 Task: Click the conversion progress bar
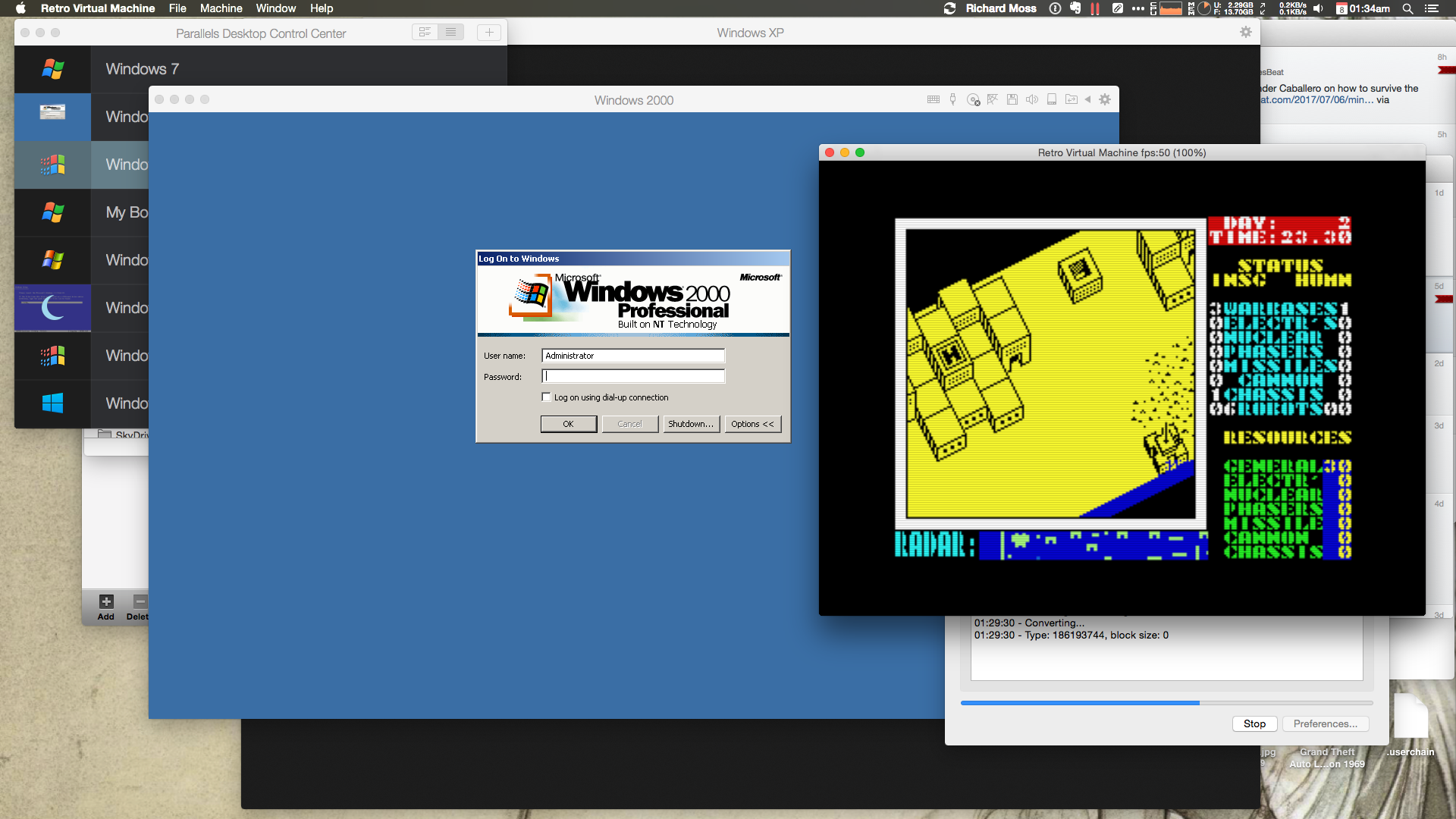click(1166, 703)
